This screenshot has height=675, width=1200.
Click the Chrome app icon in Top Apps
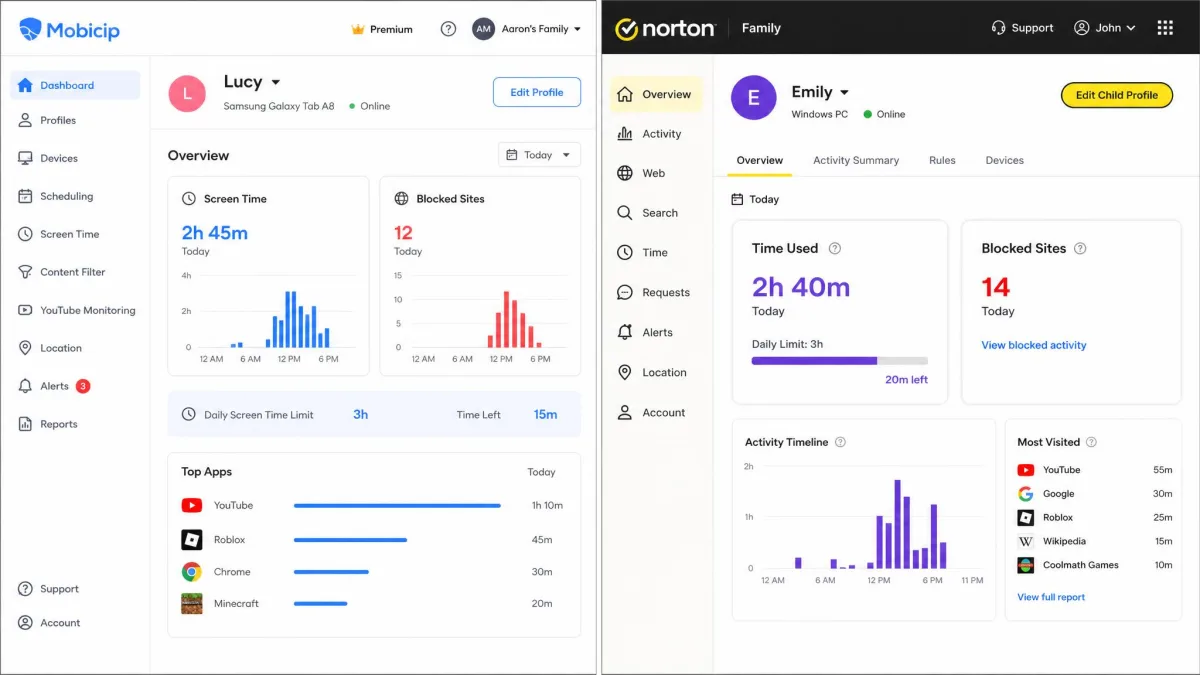pos(191,572)
